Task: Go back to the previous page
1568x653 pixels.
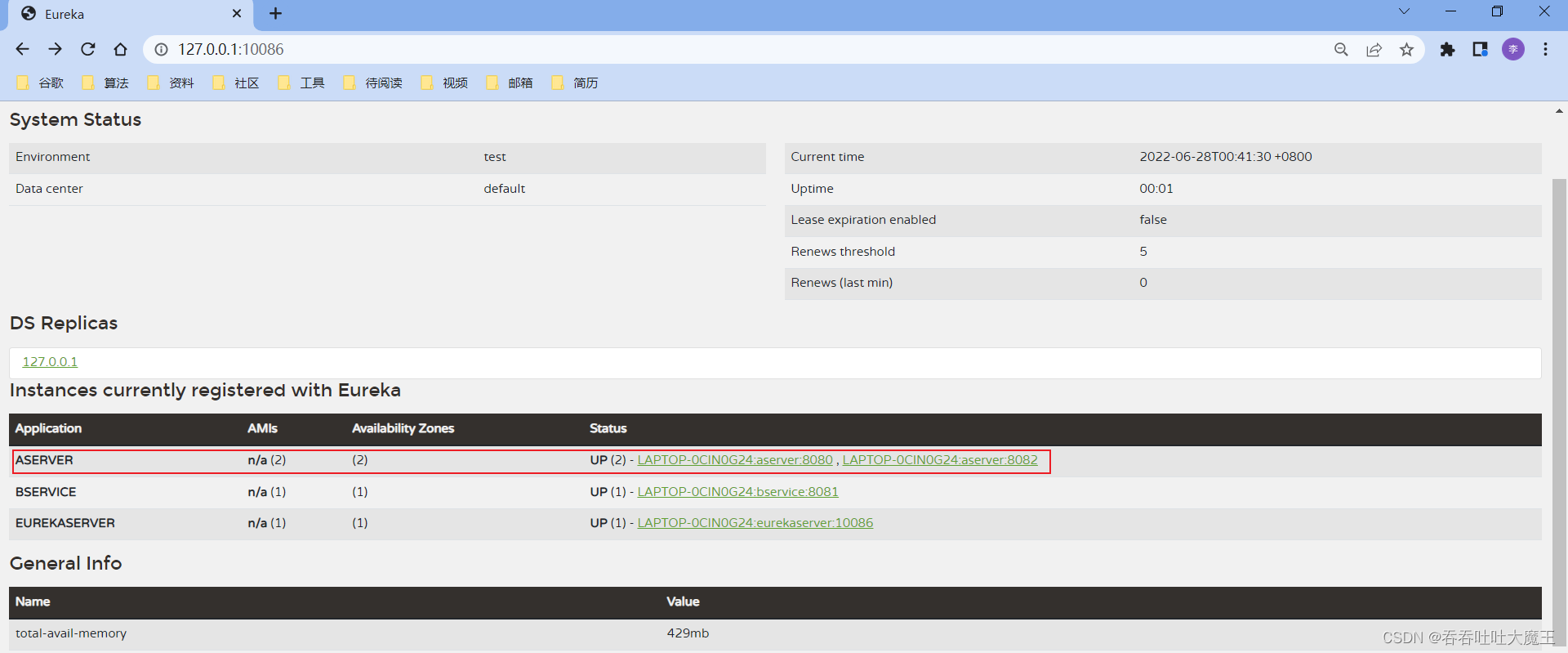Action: tap(22, 49)
